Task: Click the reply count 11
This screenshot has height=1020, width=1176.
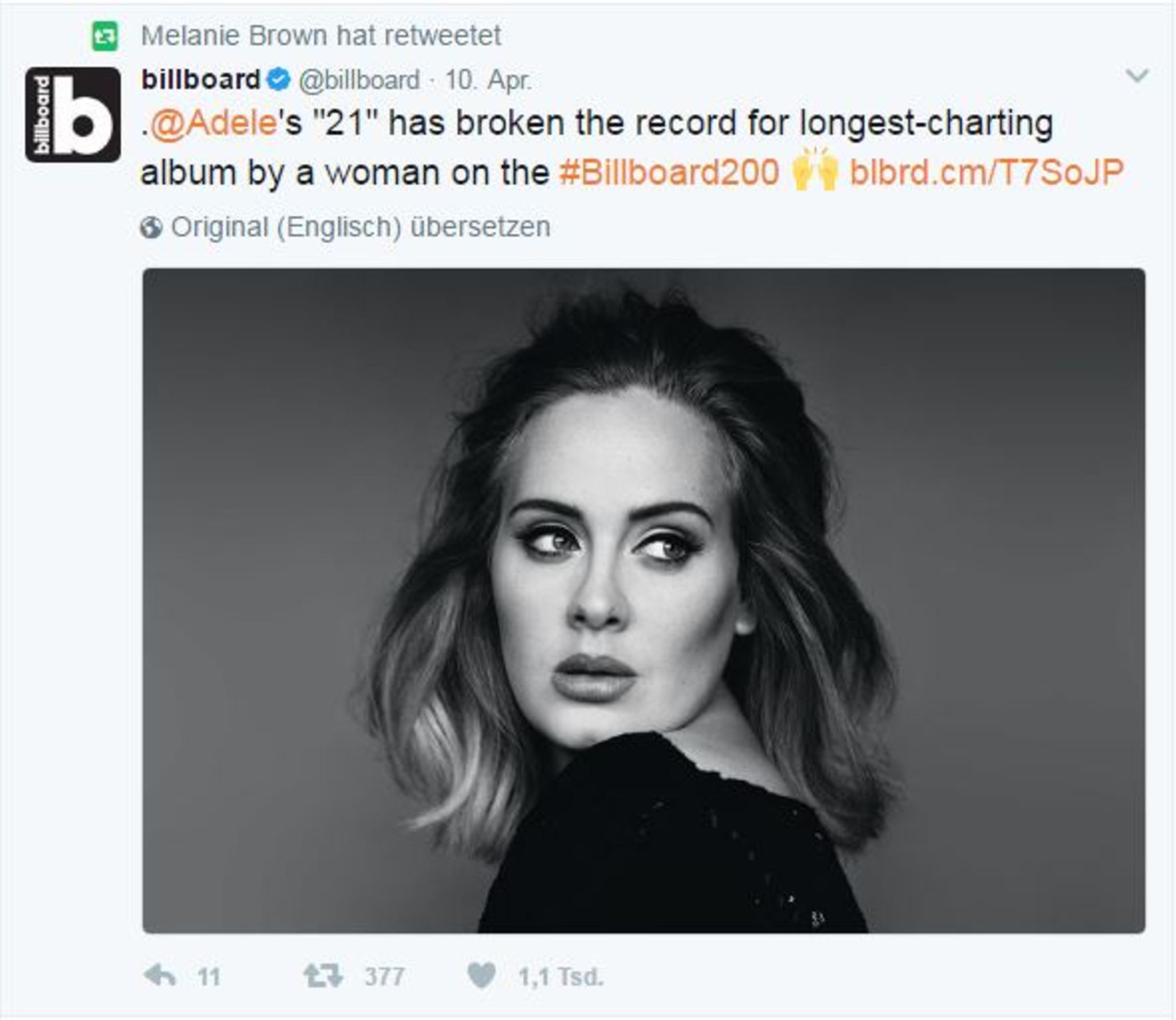Action: click(x=209, y=976)
